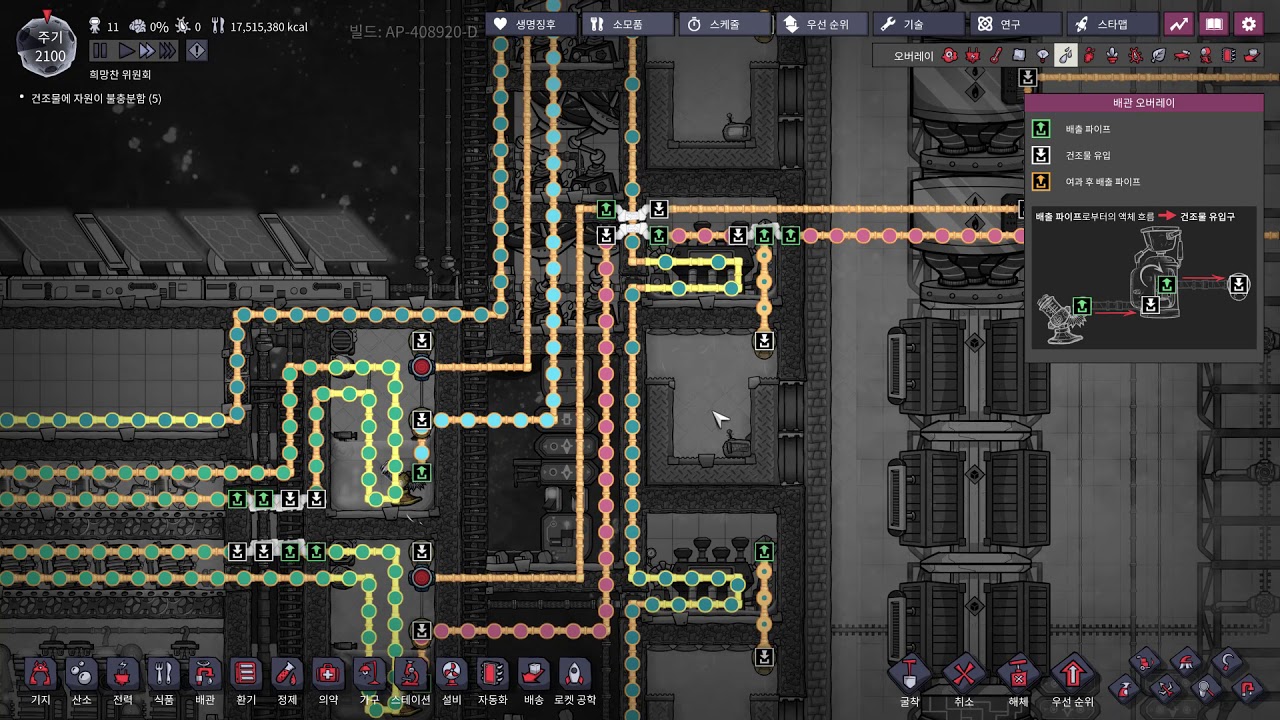This screenshot has width=1280, height=720.
Task: Open the 생명징후 (Vitals) tab
Action: [533, 24]
